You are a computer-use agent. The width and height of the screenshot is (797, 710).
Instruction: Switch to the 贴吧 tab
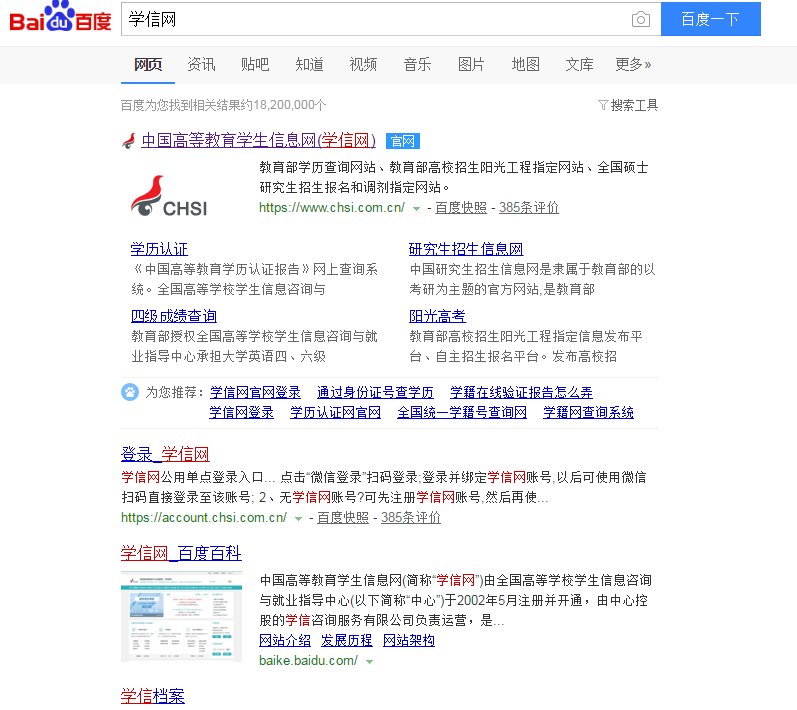[x=255, y=65]
